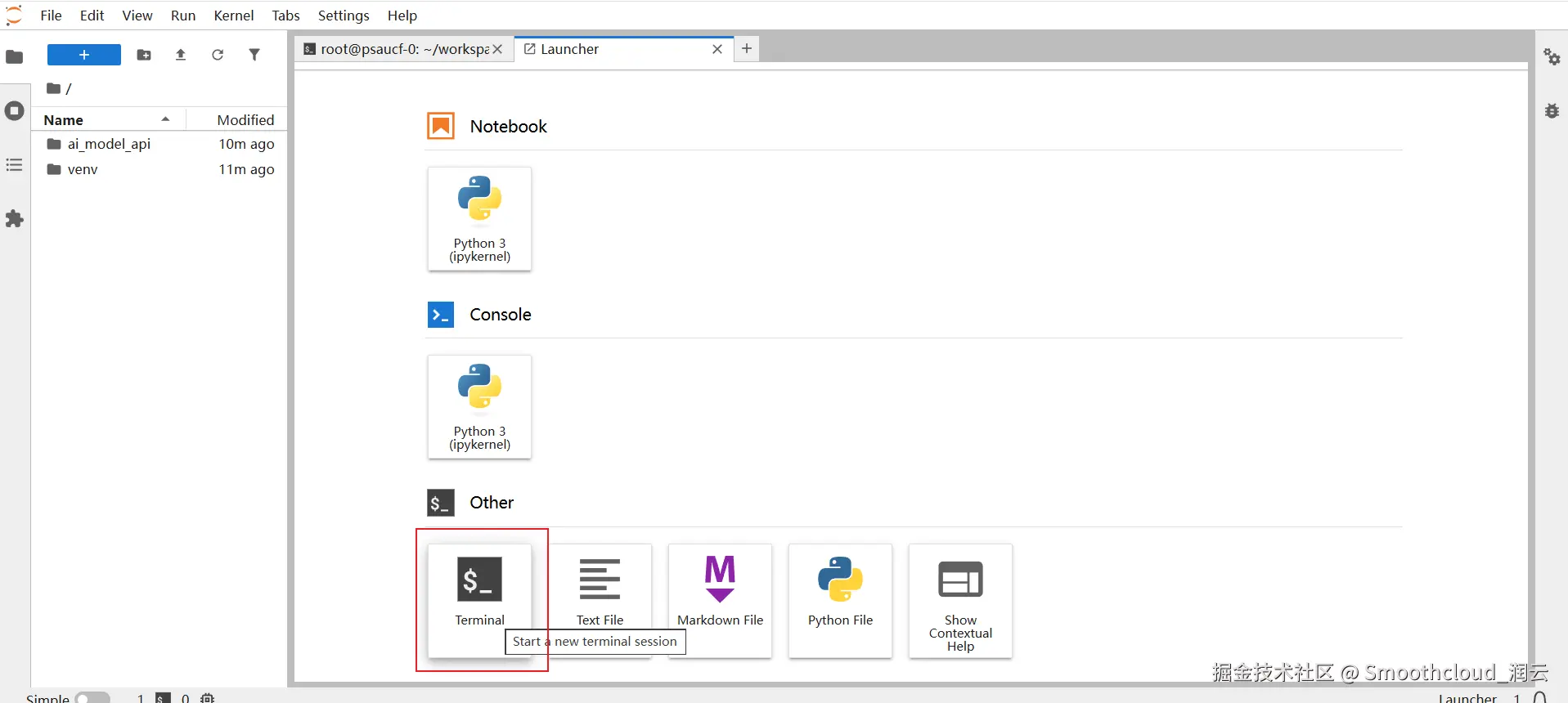Create a new Python File
Screen dimensions: 1568x703
(840, 601)
